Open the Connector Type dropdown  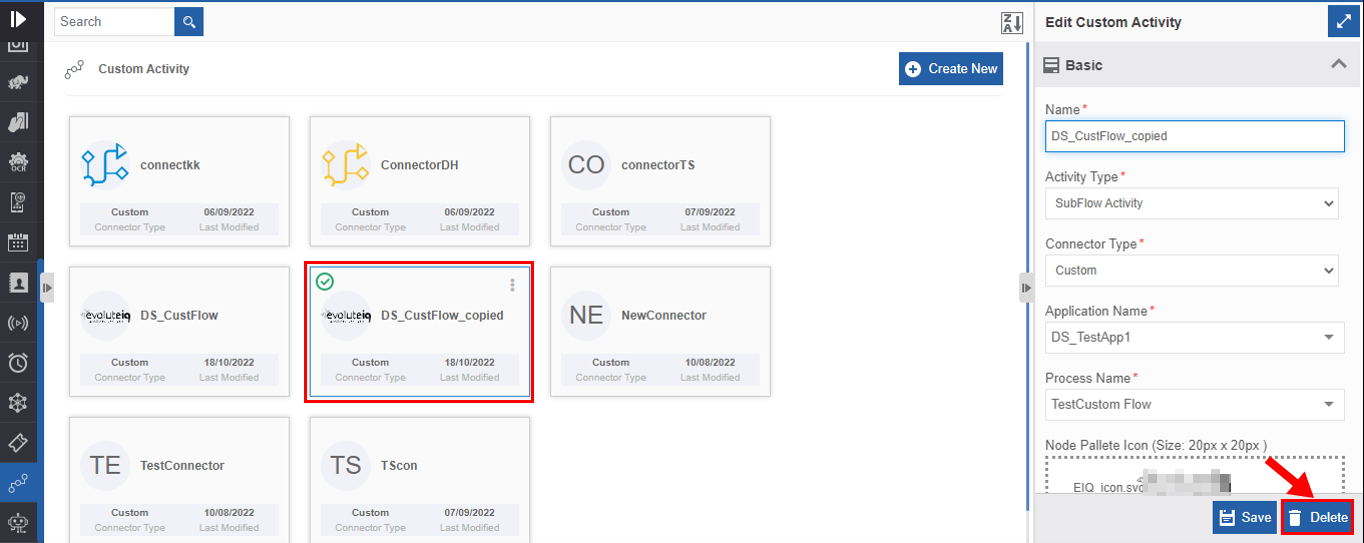point(1192,270)
